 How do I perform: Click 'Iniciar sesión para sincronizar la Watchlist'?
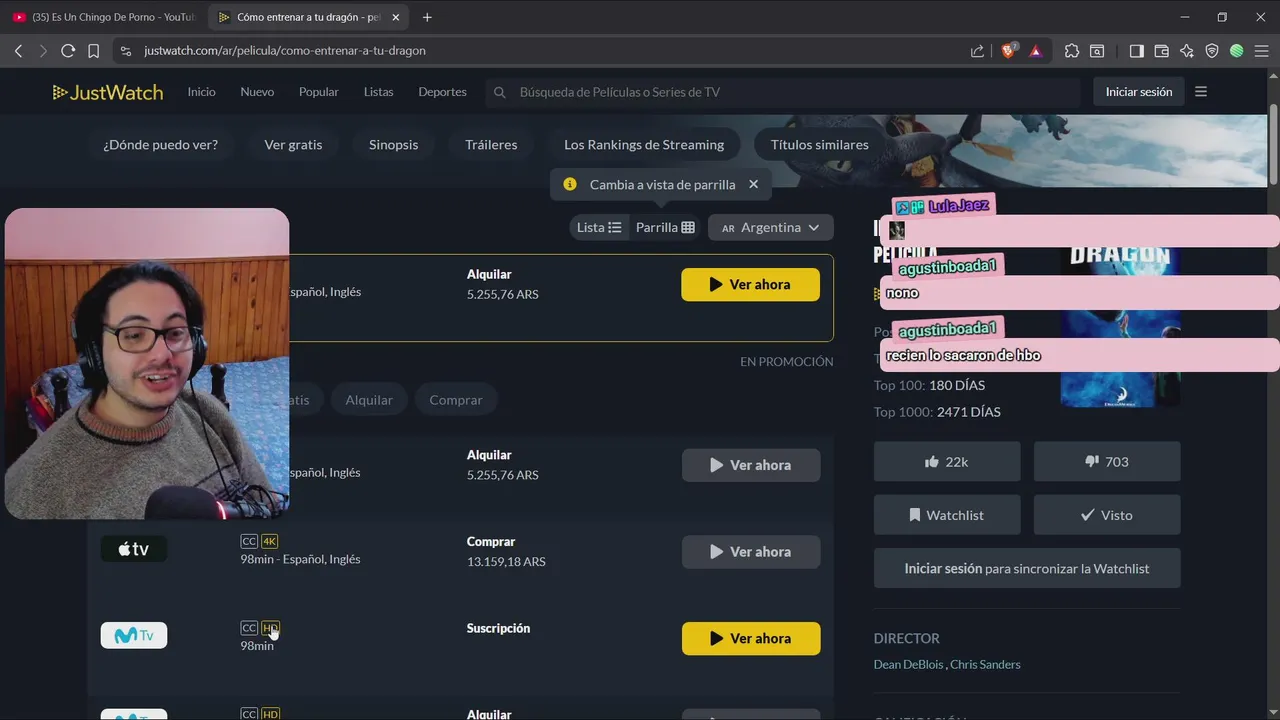pyautogui.click(x=1027, y=568)
